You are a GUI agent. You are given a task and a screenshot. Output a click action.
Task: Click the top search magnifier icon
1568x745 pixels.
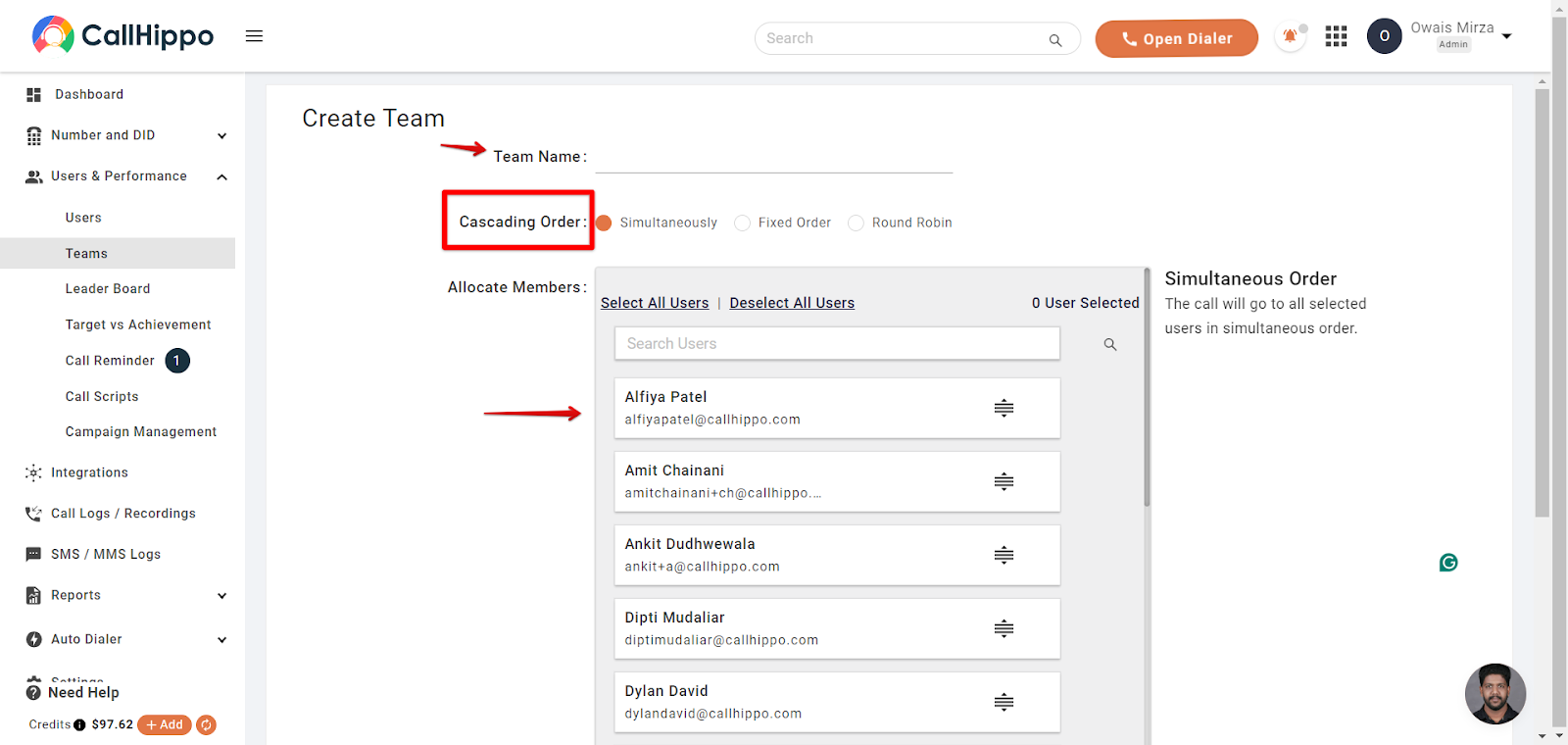click(x=1055, y=40)
